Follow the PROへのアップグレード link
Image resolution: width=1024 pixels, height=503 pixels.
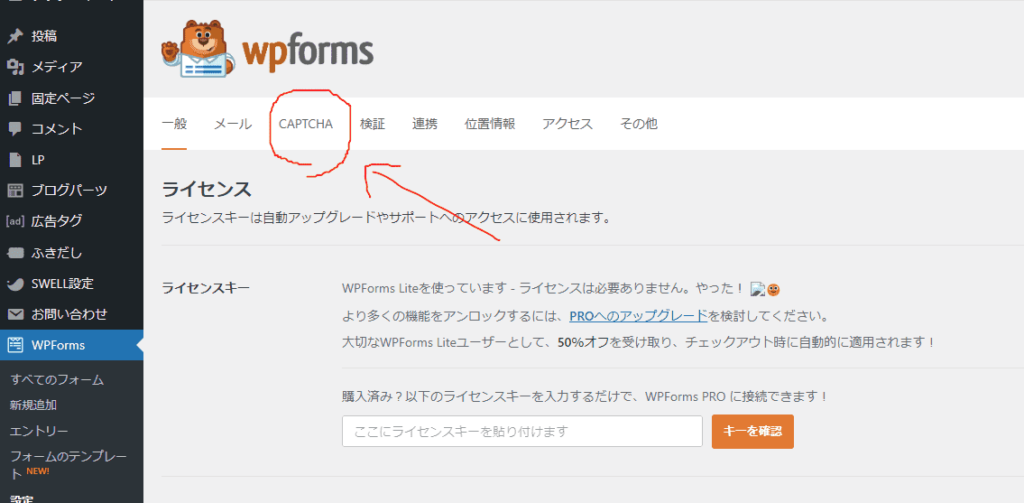(639, 316)
